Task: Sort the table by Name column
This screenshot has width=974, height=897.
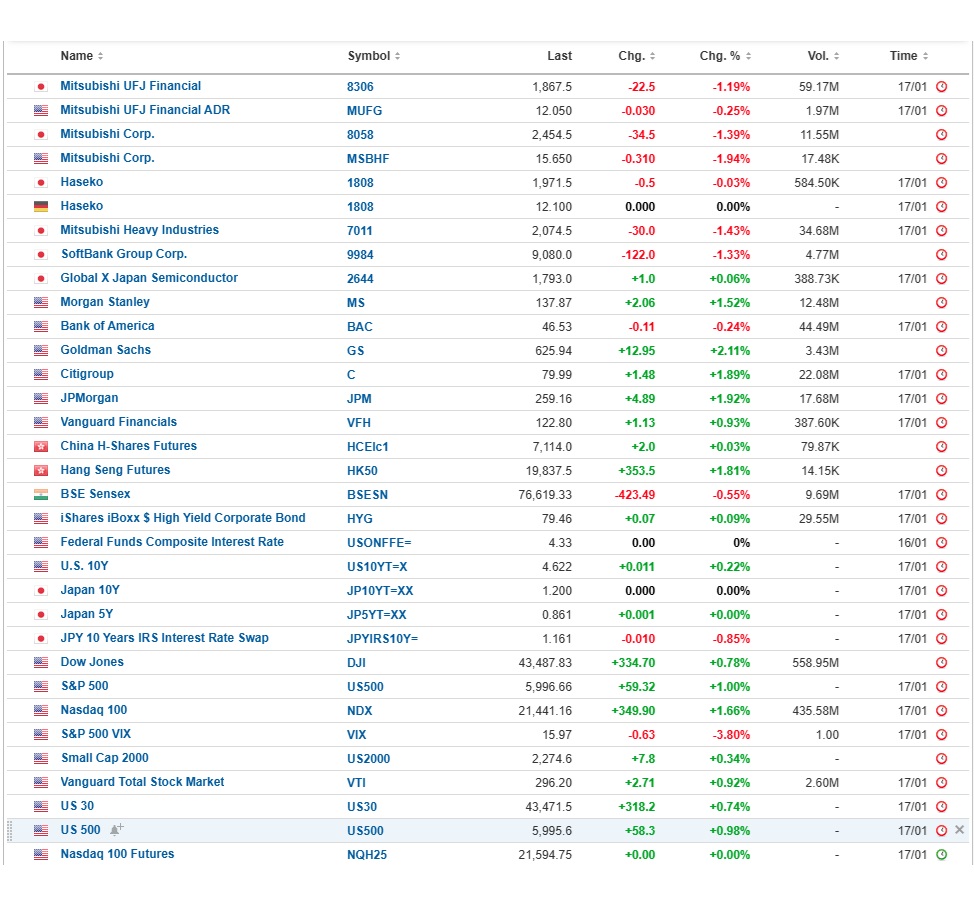Action: click(81, 56)
